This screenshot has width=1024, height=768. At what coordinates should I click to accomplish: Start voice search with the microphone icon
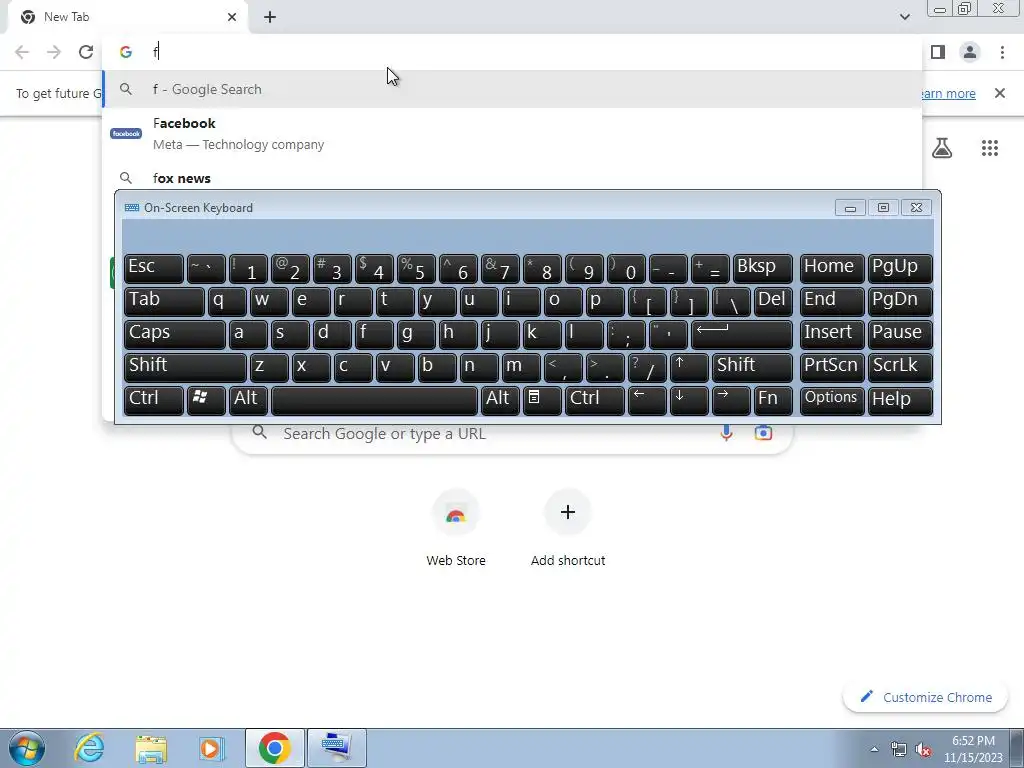726,433
